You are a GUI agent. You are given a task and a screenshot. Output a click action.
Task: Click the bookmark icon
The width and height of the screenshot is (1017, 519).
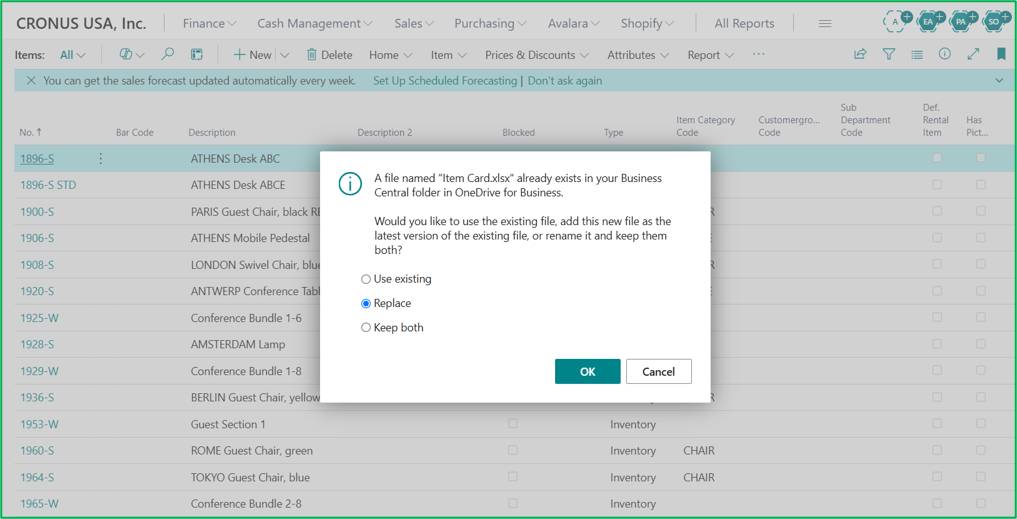1001,54
